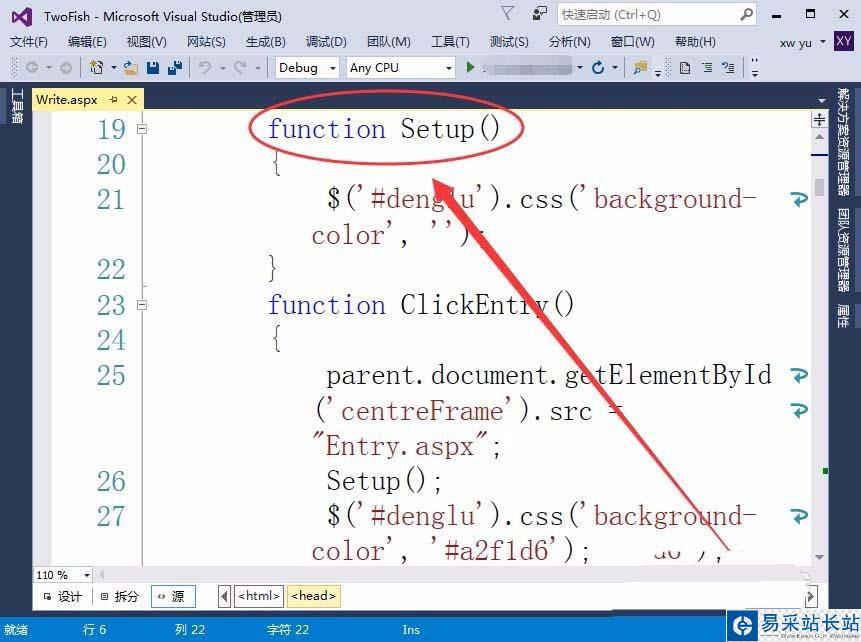
Task: Click the New Project toolbar icon
Action: tap(97, 68)
